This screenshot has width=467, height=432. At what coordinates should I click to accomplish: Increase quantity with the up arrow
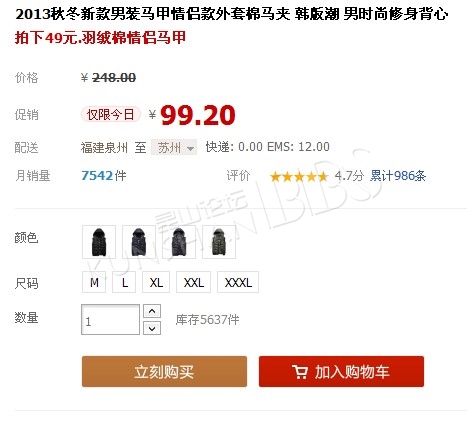152,311
